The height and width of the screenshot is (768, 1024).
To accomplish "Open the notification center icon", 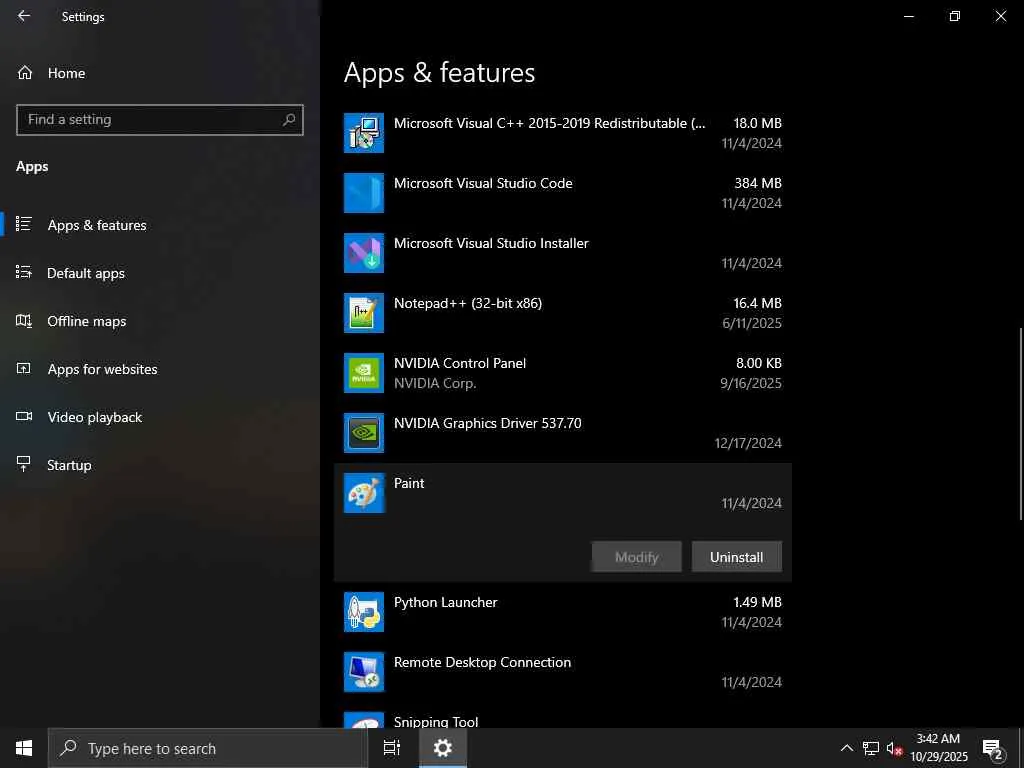I will point(993,748).
